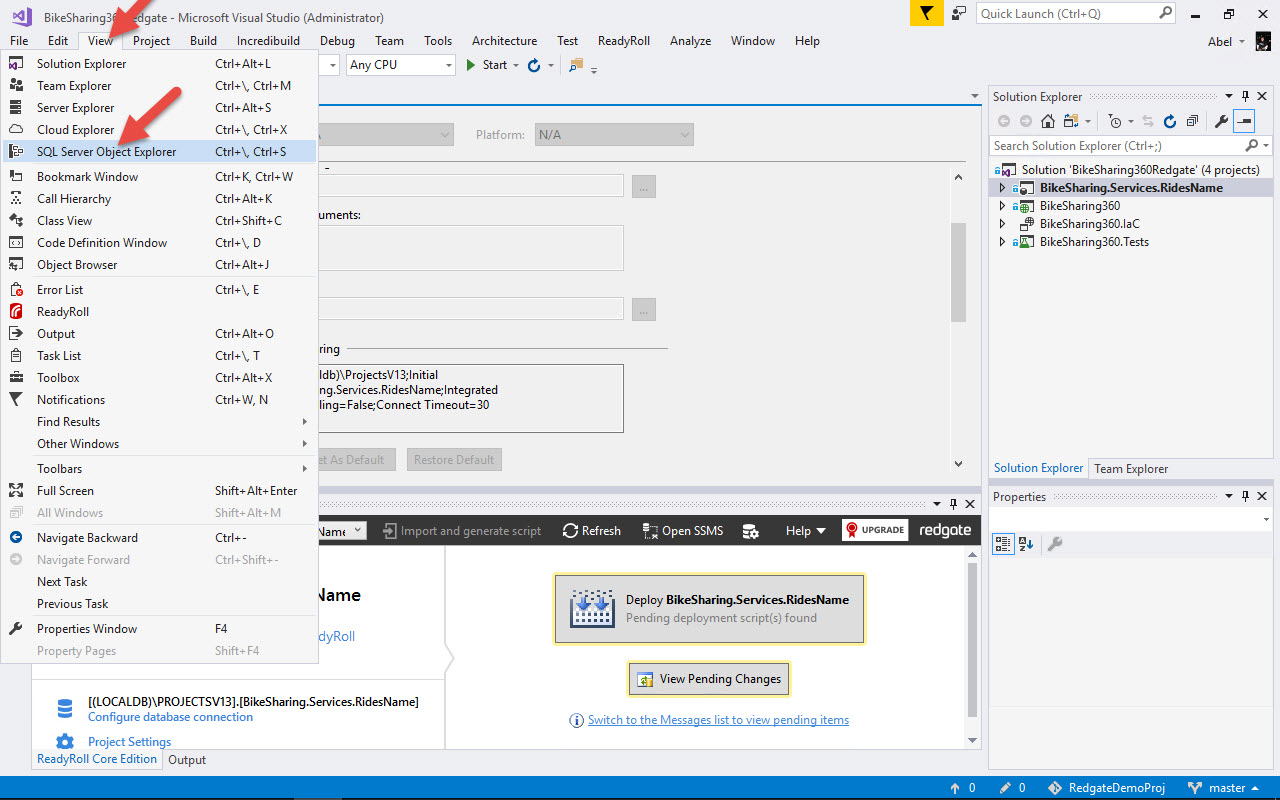Click the Project Settings link
The width and height of the screenshot is (1280, 800).
tap(129, 742)
